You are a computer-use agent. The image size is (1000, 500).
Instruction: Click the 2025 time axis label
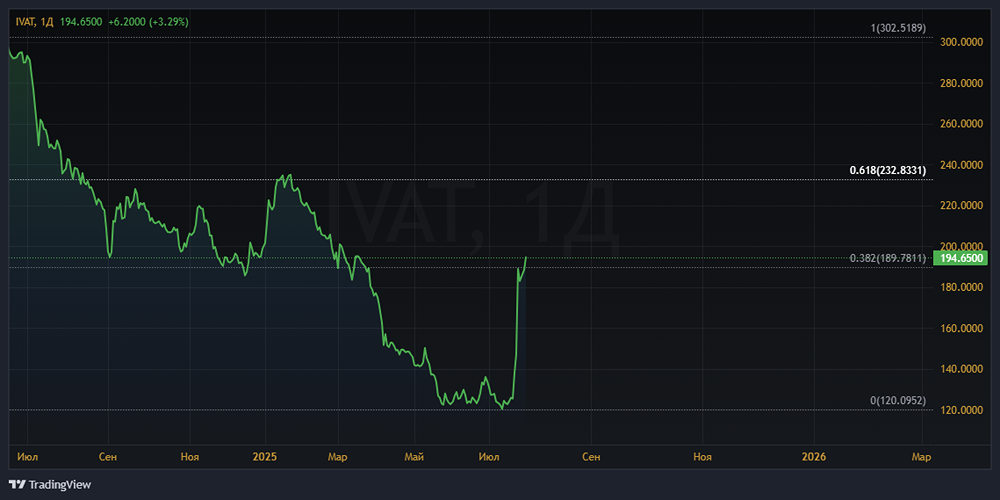tap(265, 457)
